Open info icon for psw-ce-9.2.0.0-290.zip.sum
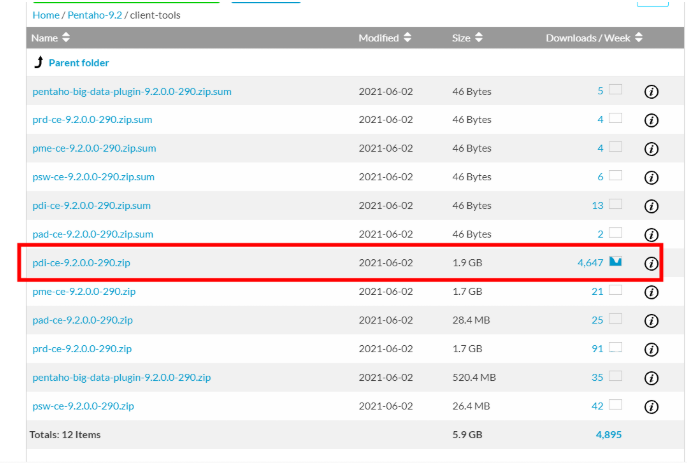 [x=651, y=178]
